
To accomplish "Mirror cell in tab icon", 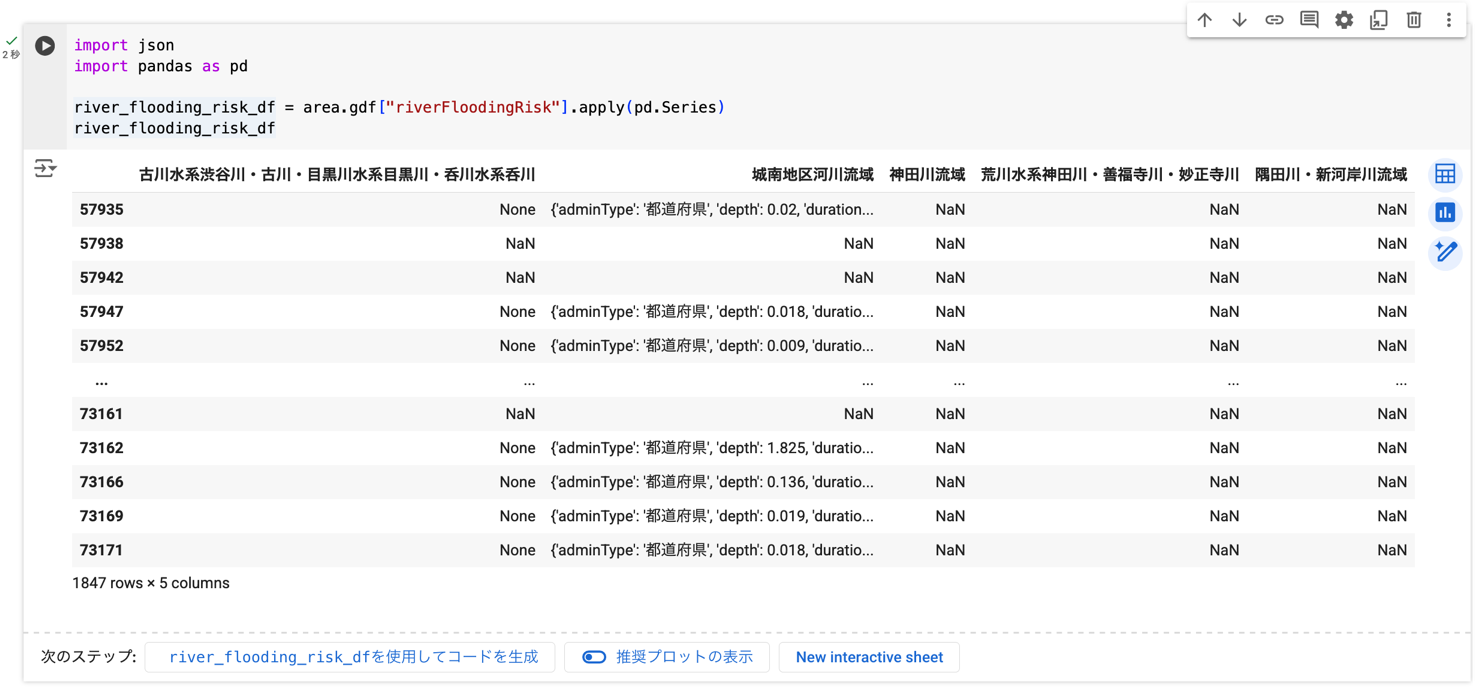I will pos(1379,20).
